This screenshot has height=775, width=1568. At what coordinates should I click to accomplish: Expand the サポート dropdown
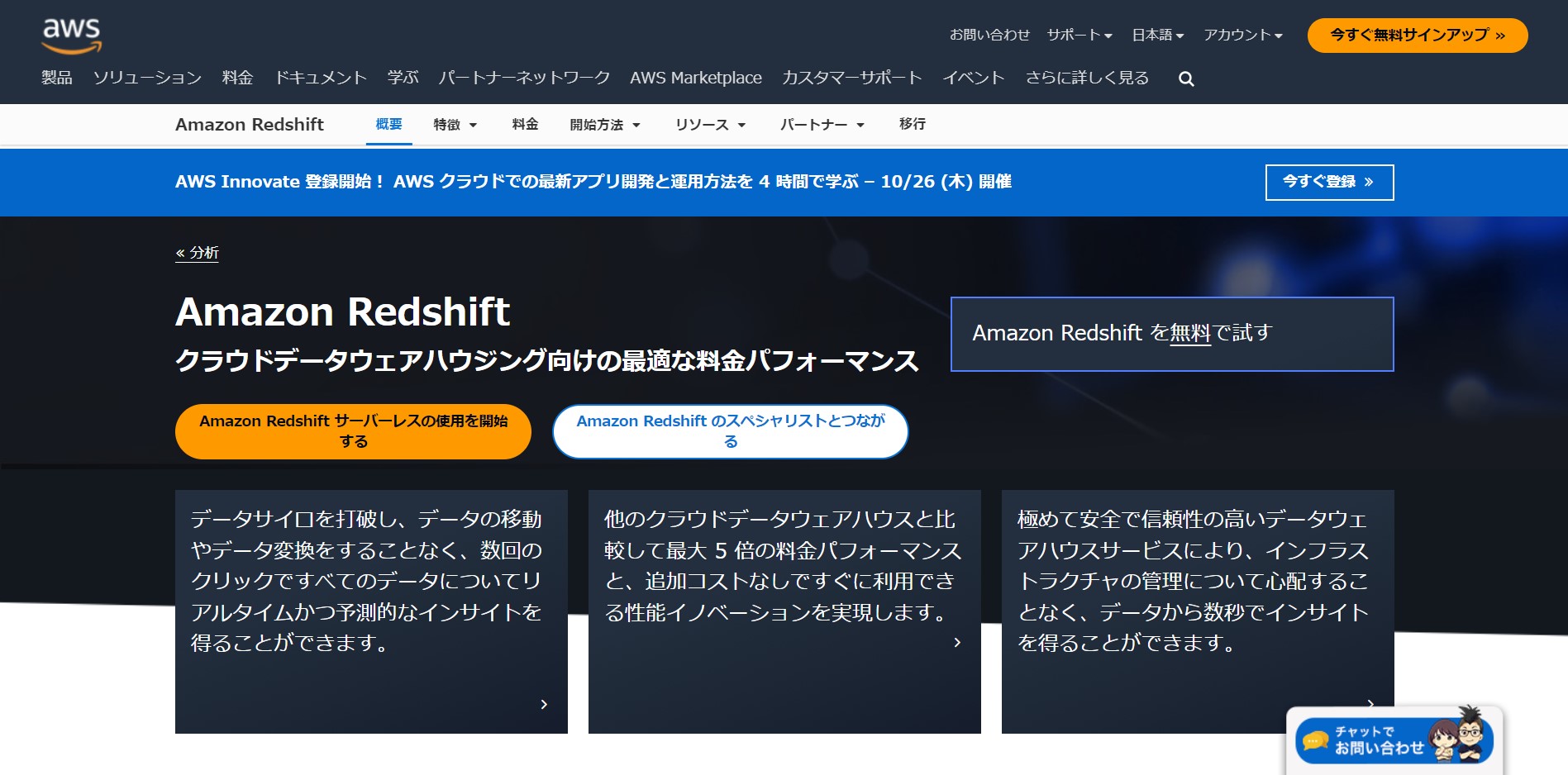(1079, 35)
